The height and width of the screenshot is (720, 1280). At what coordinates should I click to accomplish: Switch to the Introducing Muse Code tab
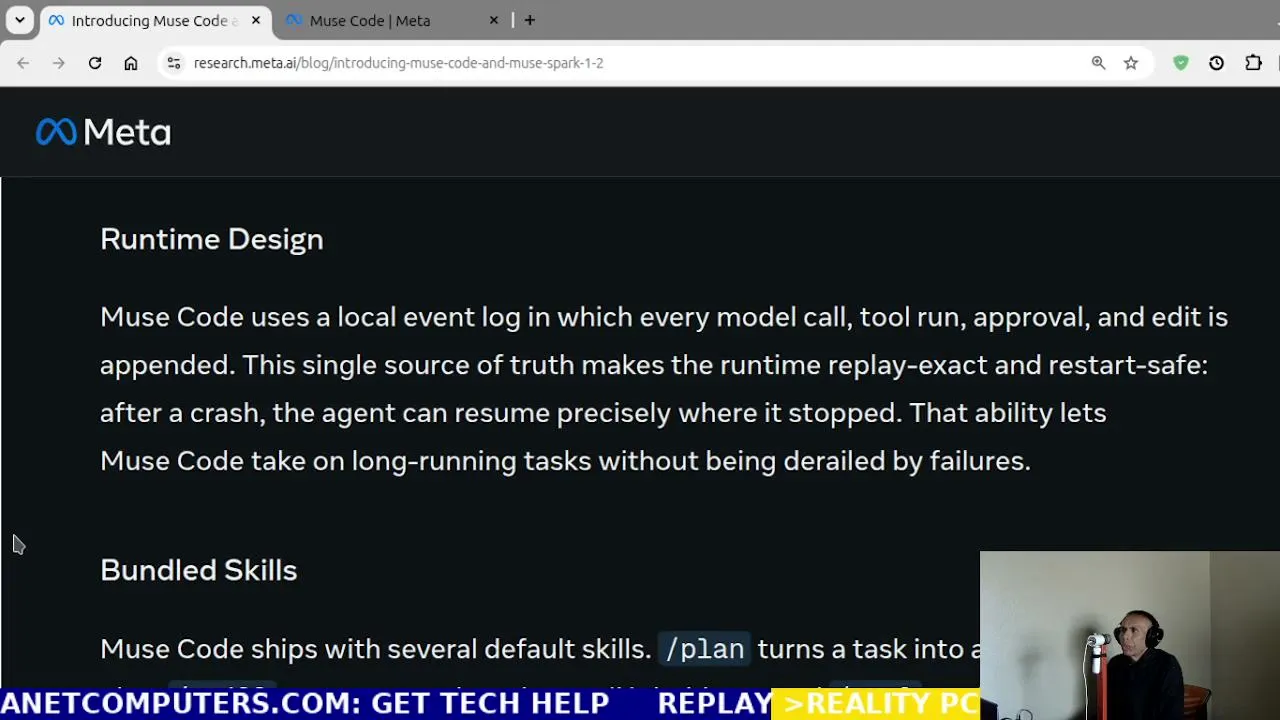tap(156, 20)
